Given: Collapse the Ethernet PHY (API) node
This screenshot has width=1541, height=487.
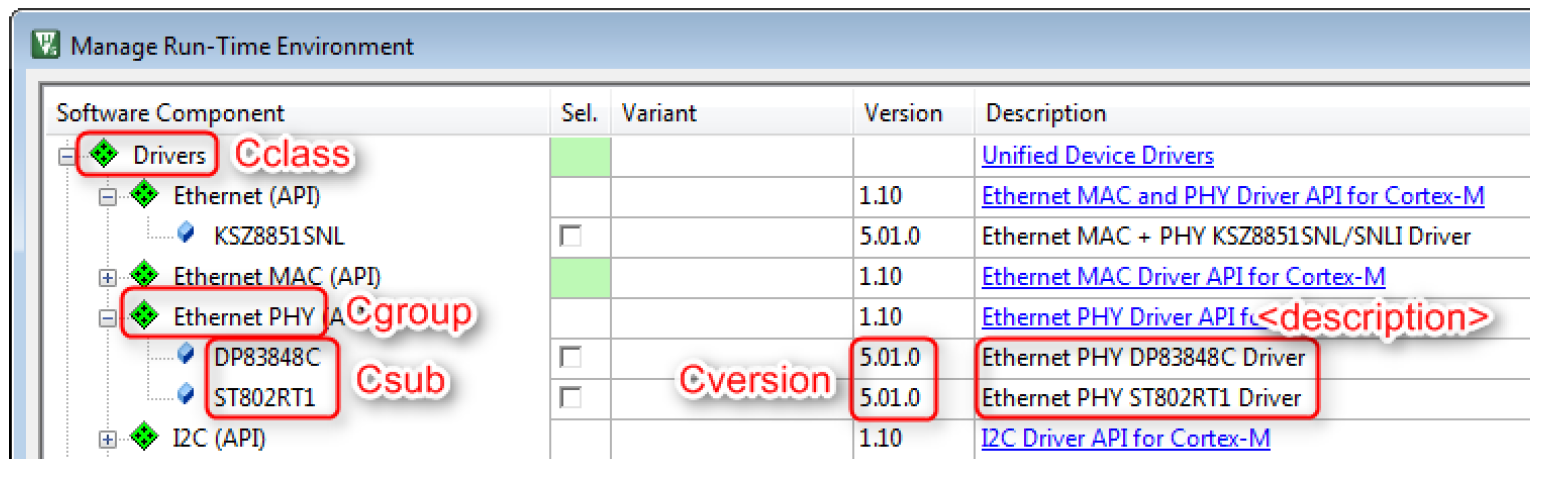Looking at the screenshot, I should [108, 317].
